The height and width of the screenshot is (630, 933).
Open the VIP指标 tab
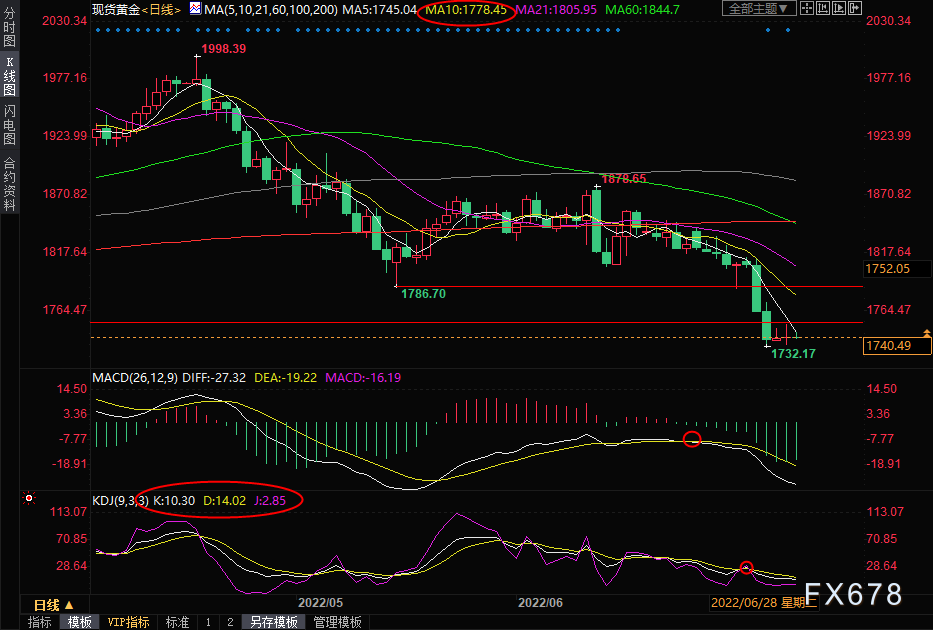click(x=128, y=622)
